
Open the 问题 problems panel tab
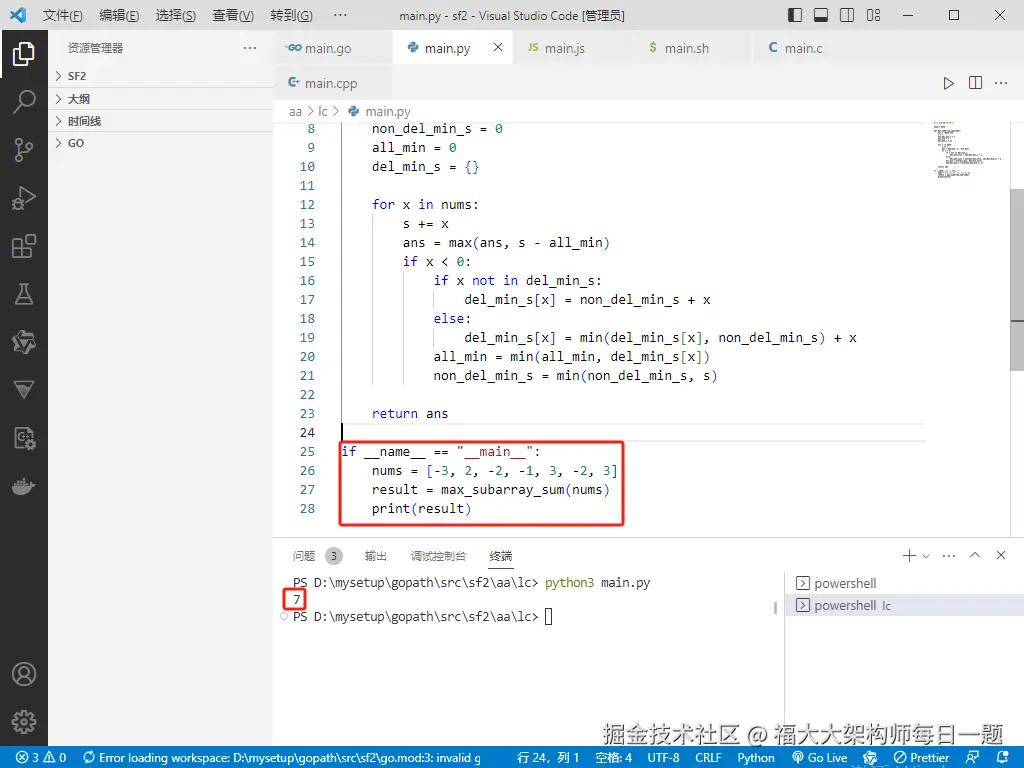pyautogui.click(x=304, y=556)
